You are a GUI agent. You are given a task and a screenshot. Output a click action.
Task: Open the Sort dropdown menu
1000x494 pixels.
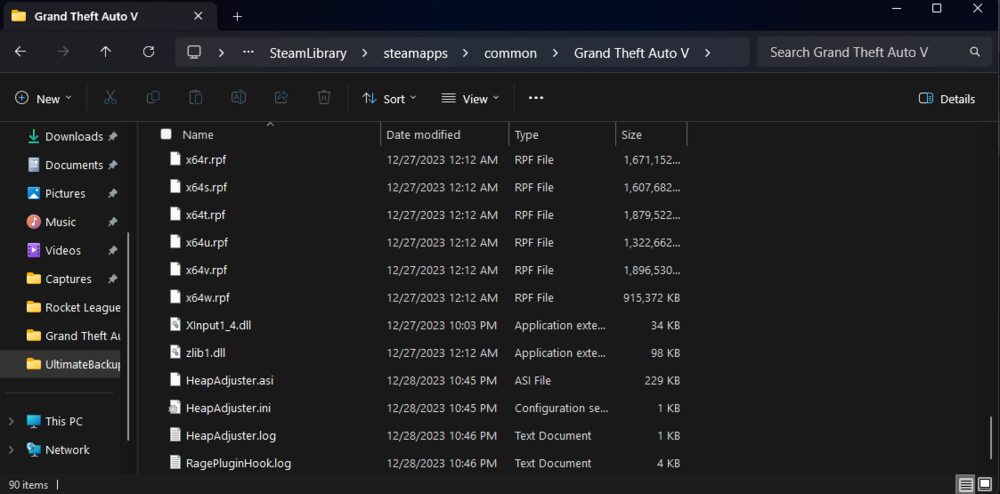coord(389,98)
